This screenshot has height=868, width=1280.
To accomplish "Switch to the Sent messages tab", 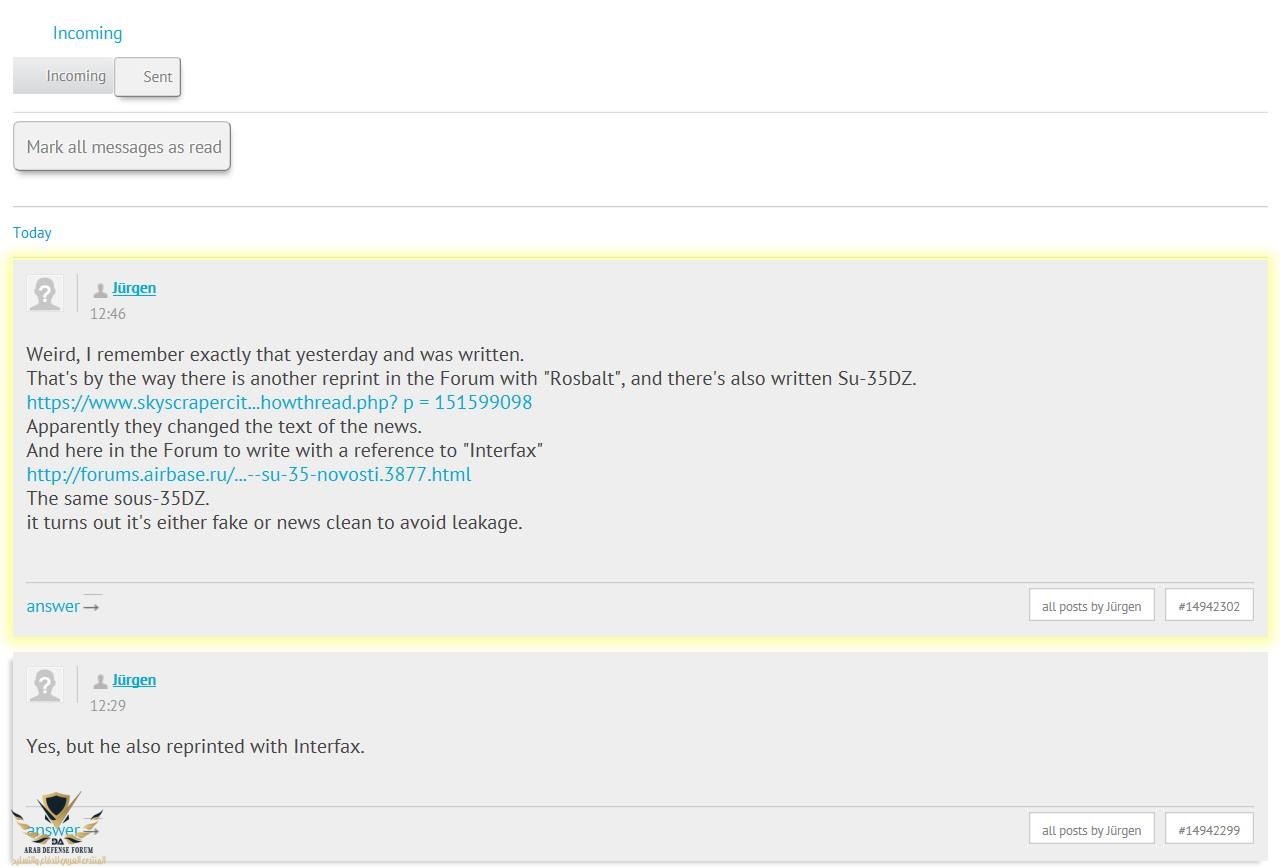I will pos(148,77).
